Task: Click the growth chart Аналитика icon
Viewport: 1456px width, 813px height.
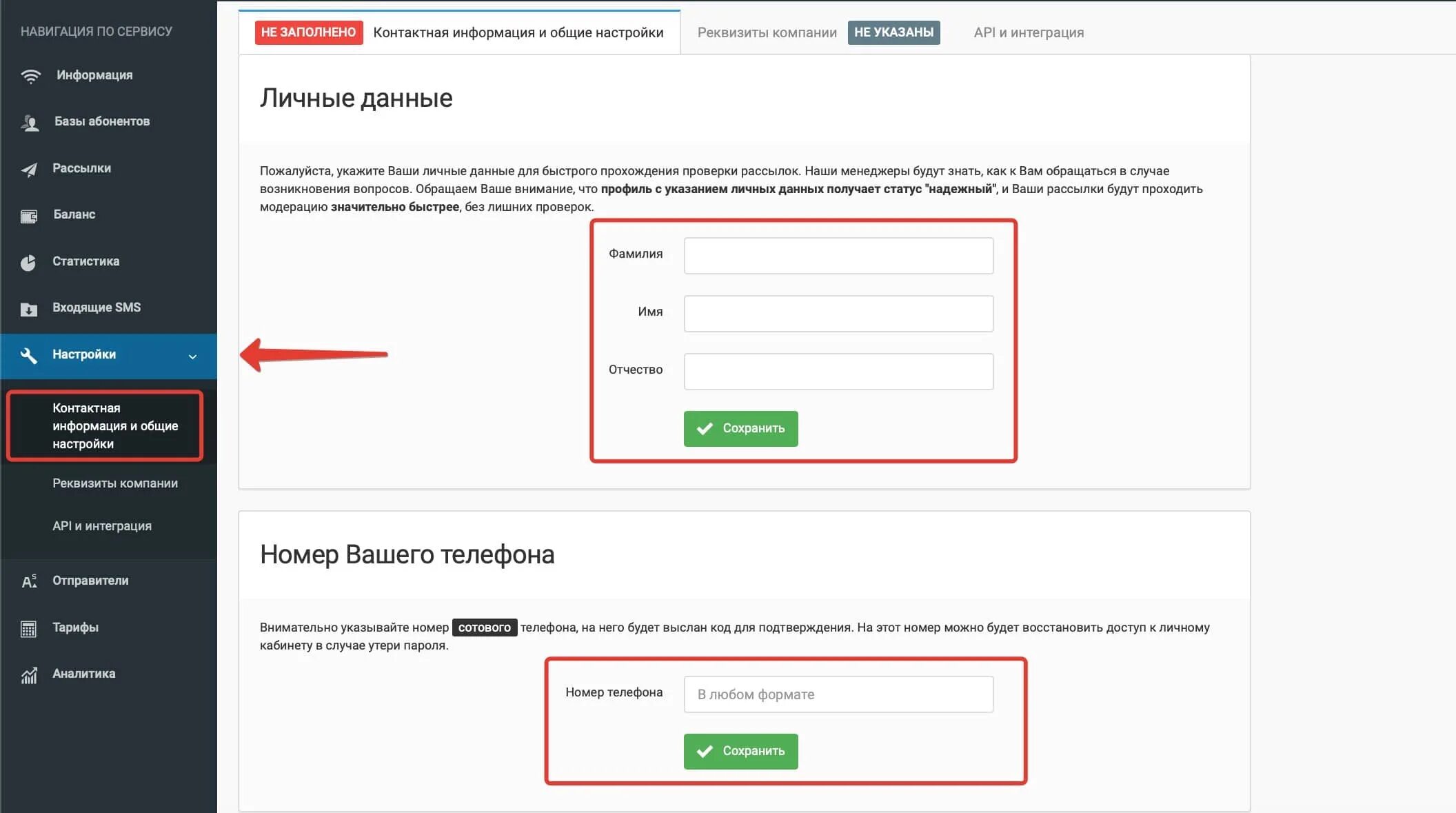Action: tap(29, 675)
